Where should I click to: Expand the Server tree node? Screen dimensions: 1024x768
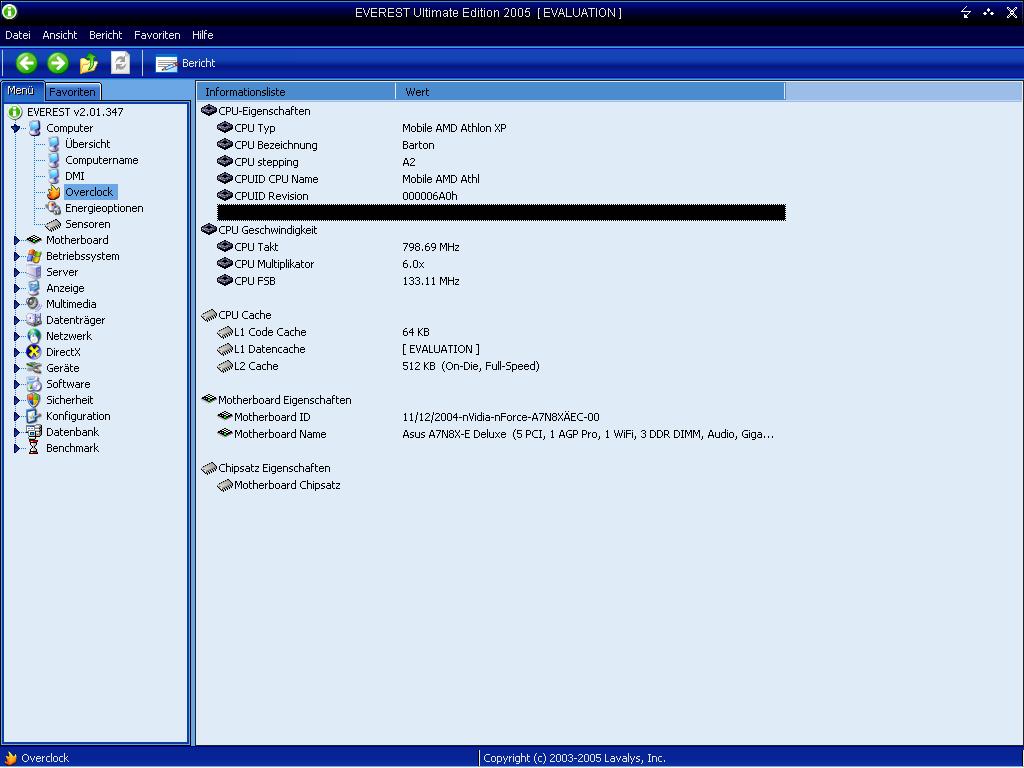pyautogui.click(x=16, y=272)
